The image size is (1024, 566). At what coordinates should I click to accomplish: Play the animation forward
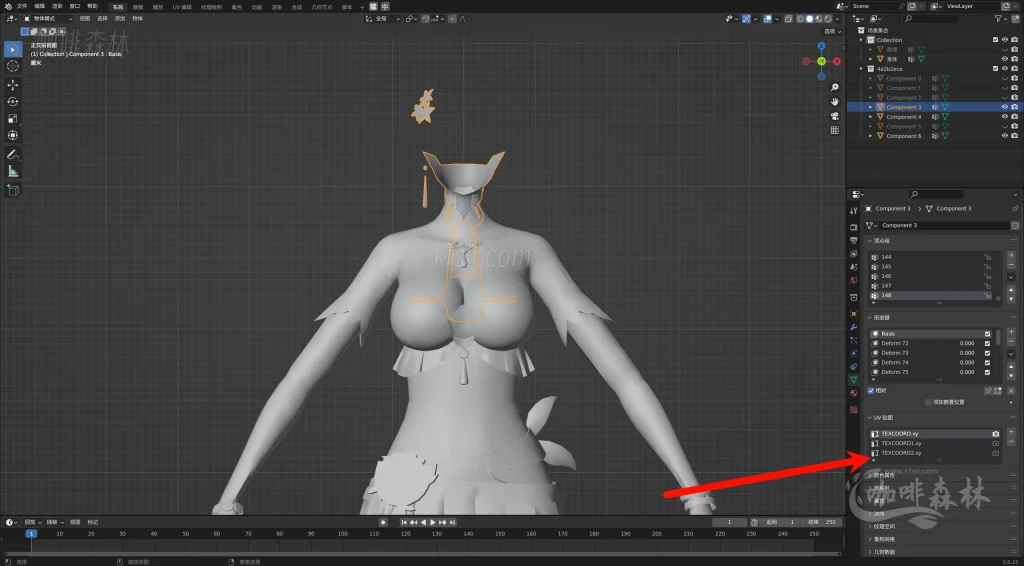432,522
